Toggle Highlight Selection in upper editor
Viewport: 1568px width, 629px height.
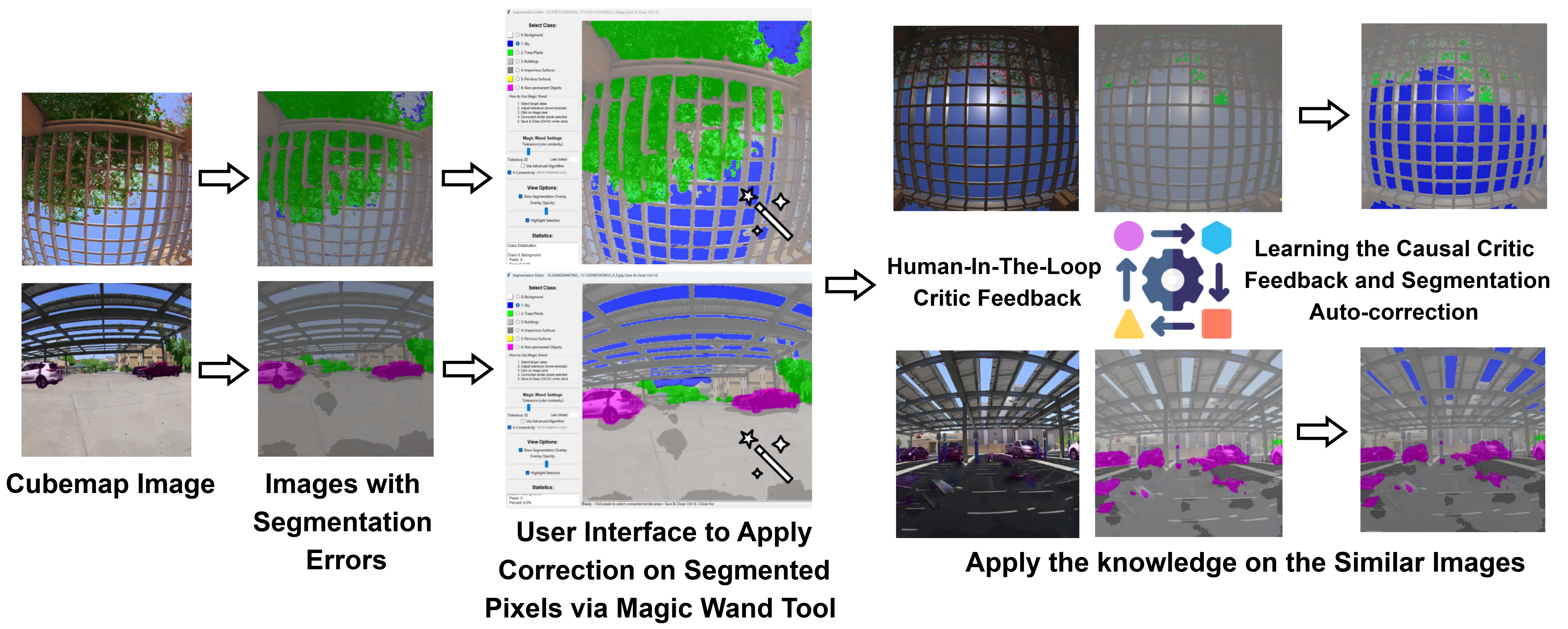coord(527,220)
